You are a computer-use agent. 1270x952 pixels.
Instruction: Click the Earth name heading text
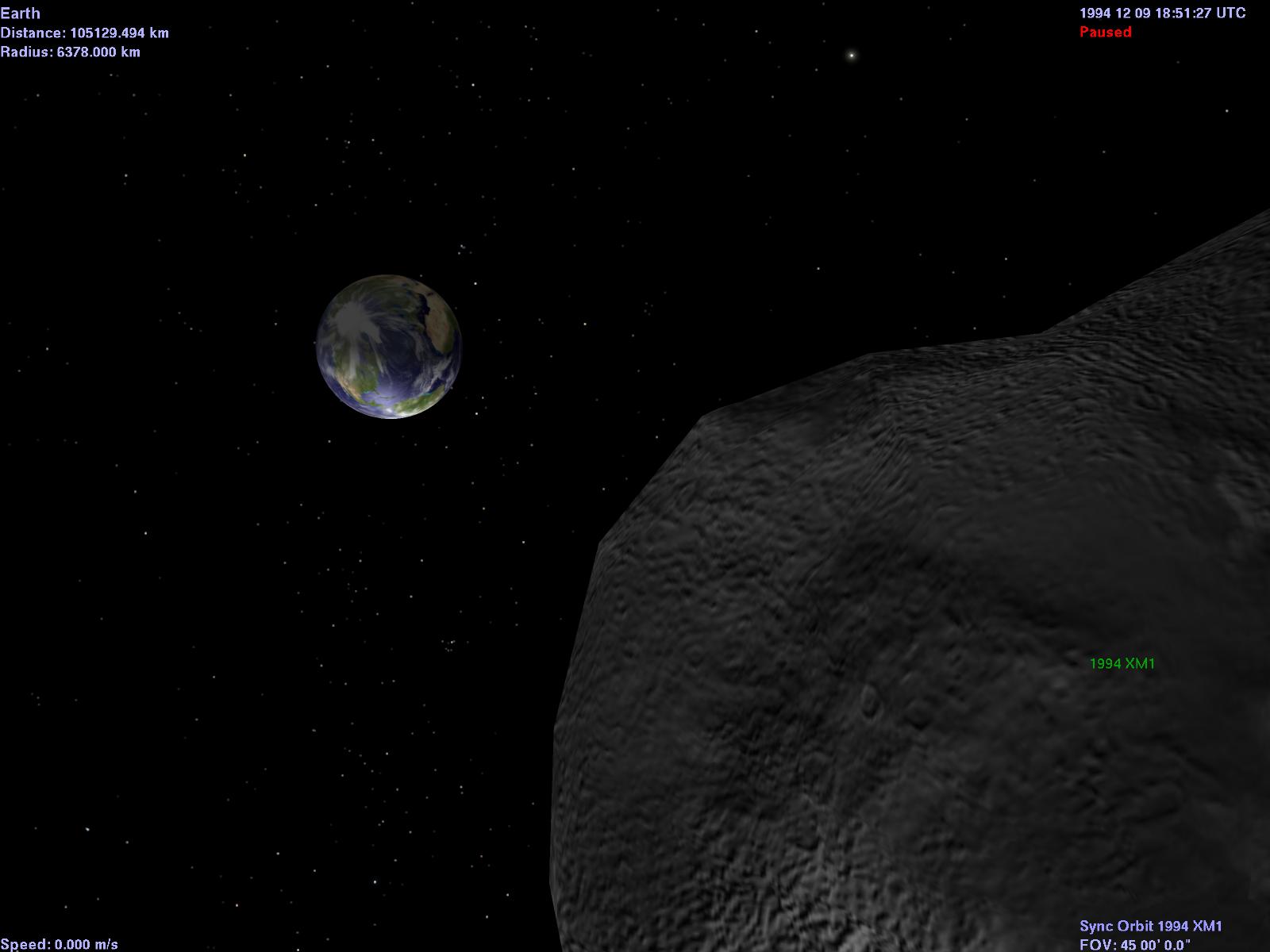click(x=21, y=13)
